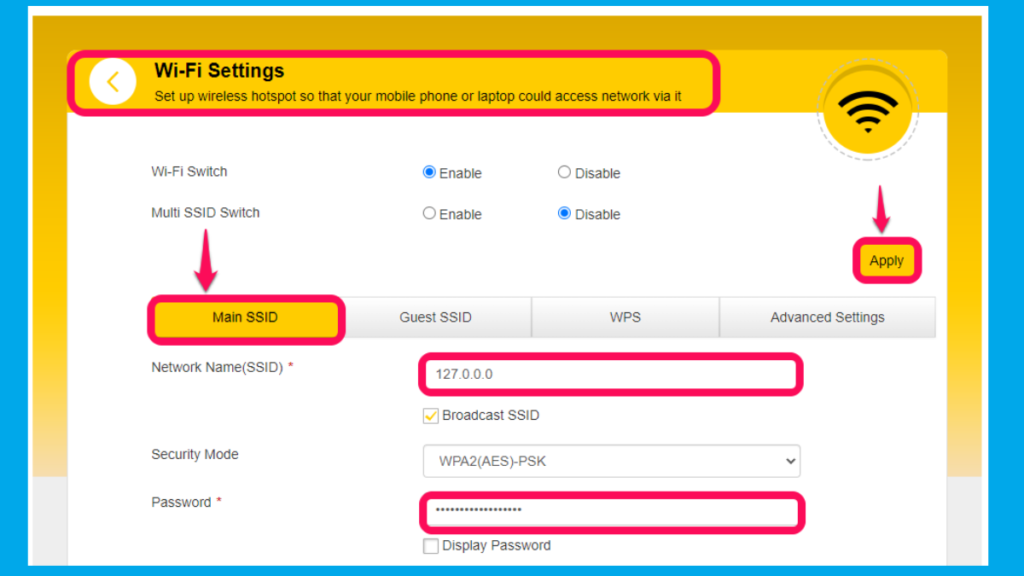Enable the Wi-Fi Switch

(x=429, y=172)
